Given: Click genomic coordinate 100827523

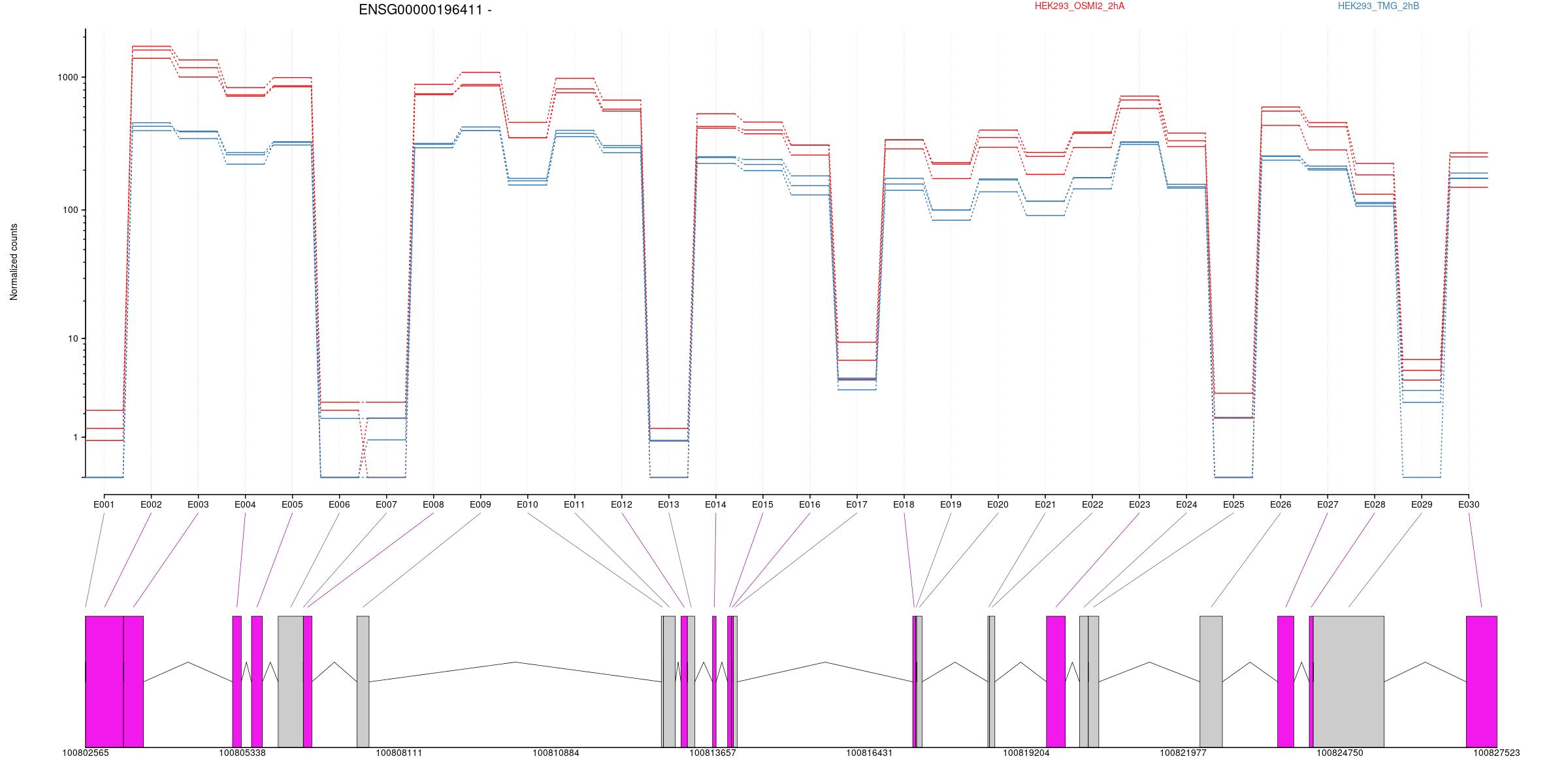Looking at the screenshot, I should tap(1497, 753).
